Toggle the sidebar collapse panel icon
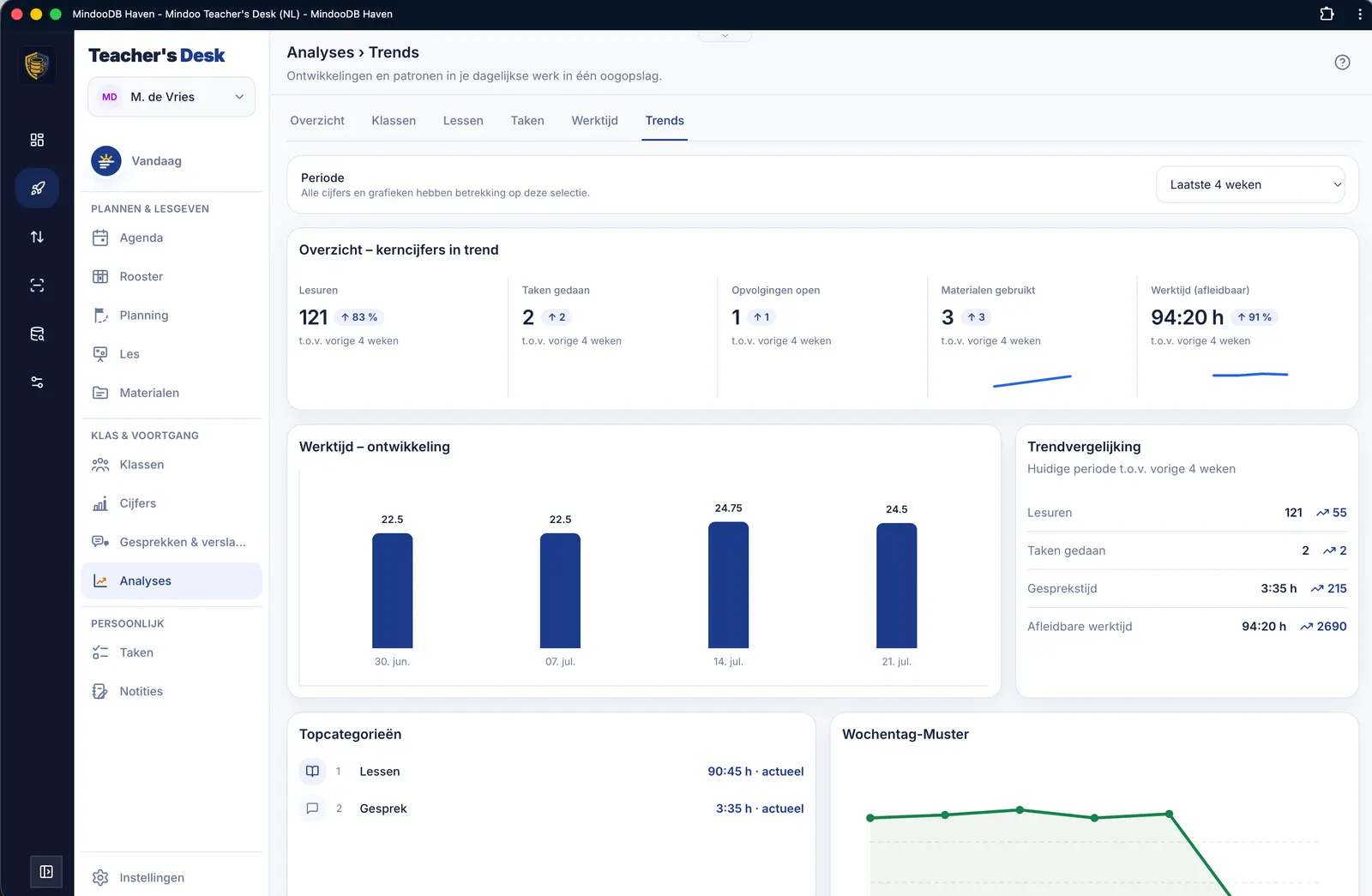This screenshot has width=1372, height=896. pos(46,872)
